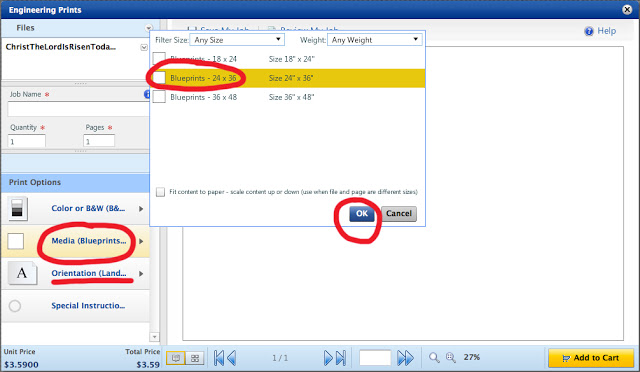This screenshot has width=640, height=372.
Task: Open the Weight dropdown
Action: point(374,40)
